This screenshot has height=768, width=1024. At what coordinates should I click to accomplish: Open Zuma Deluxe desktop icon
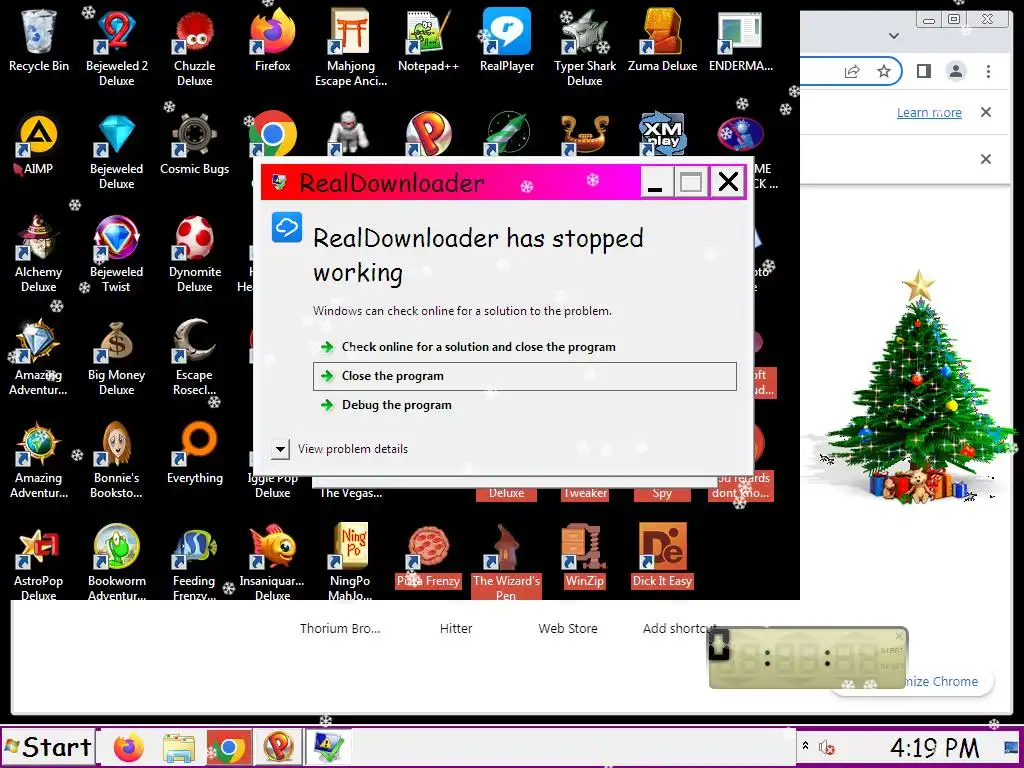point(662,39)
